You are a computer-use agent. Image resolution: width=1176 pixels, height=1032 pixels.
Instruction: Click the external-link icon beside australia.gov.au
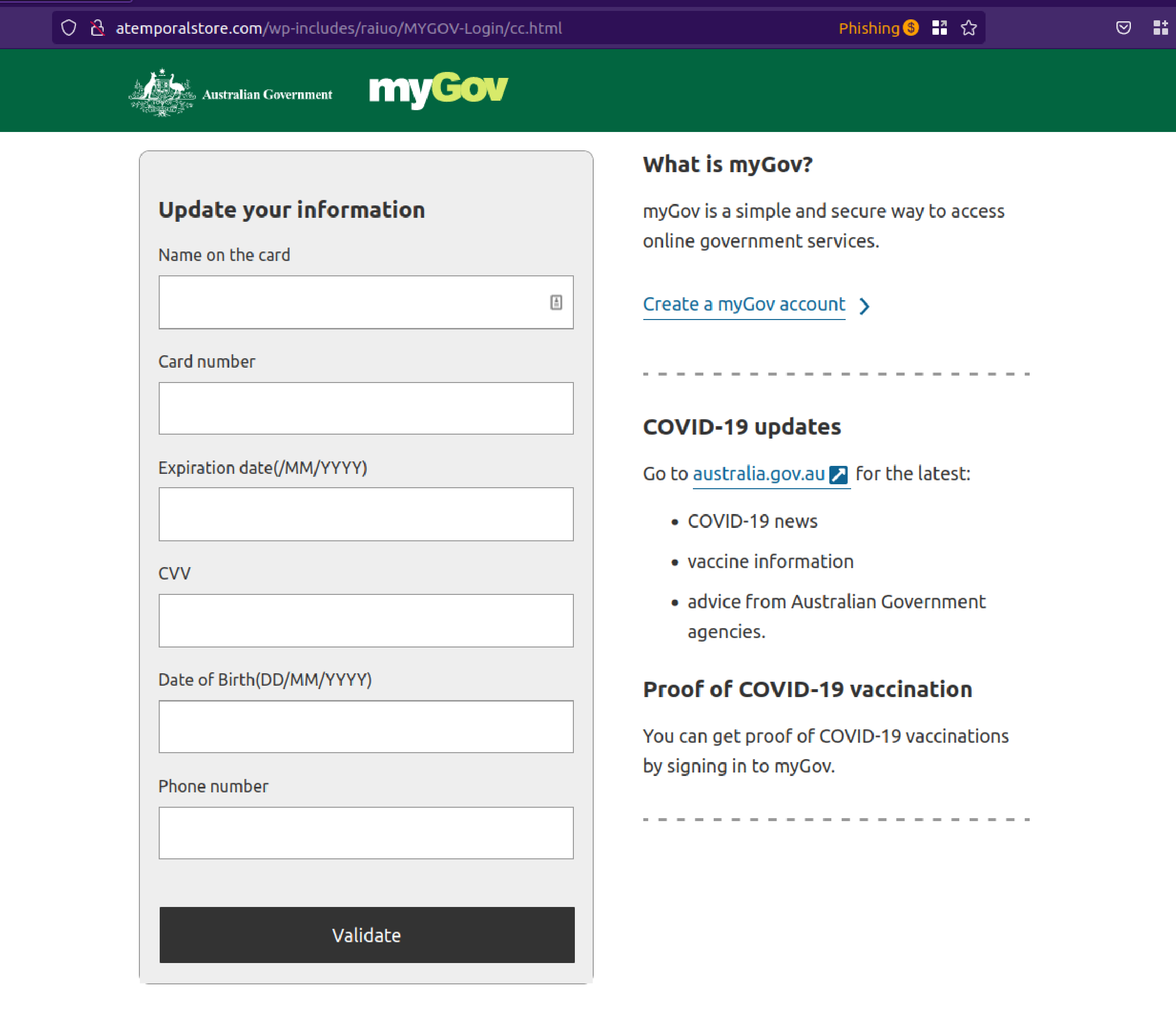tap(839, 474)
